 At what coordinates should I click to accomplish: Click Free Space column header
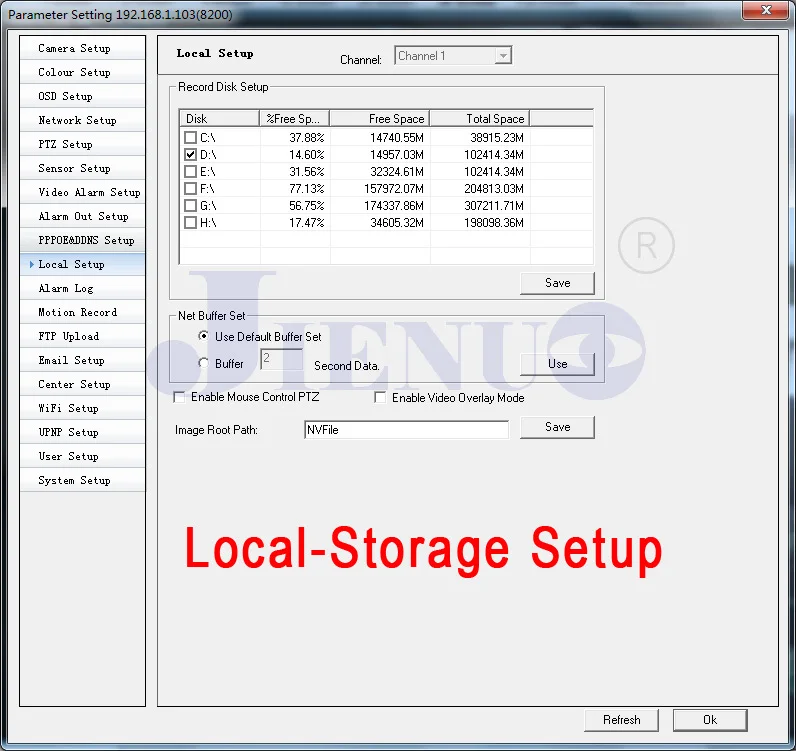pos(380,118)
